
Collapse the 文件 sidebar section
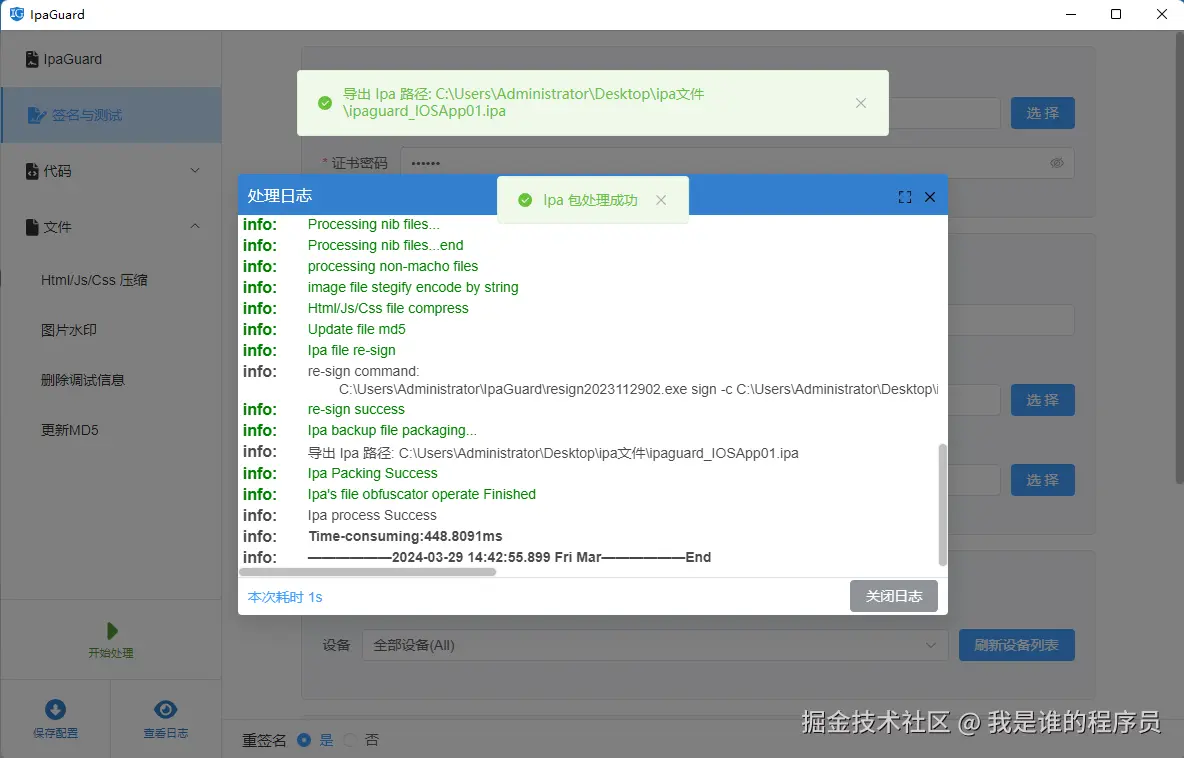(111, 227)
